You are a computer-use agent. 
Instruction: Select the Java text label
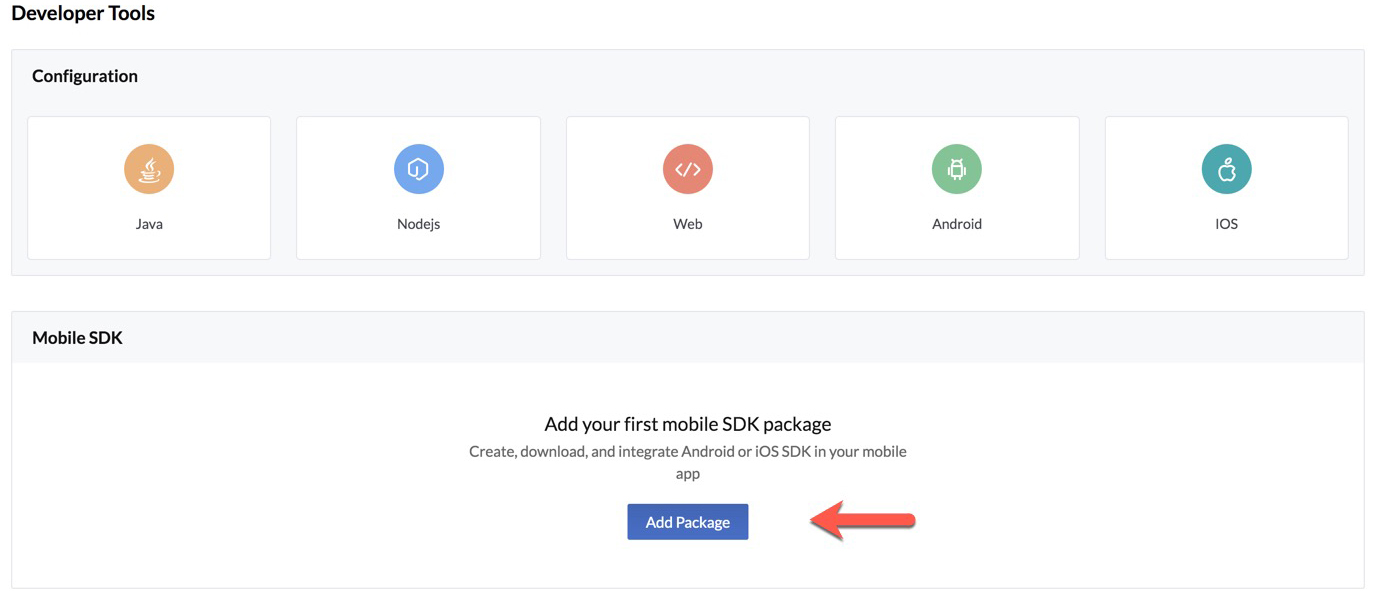pyautogui.click(x=149, y=224)
